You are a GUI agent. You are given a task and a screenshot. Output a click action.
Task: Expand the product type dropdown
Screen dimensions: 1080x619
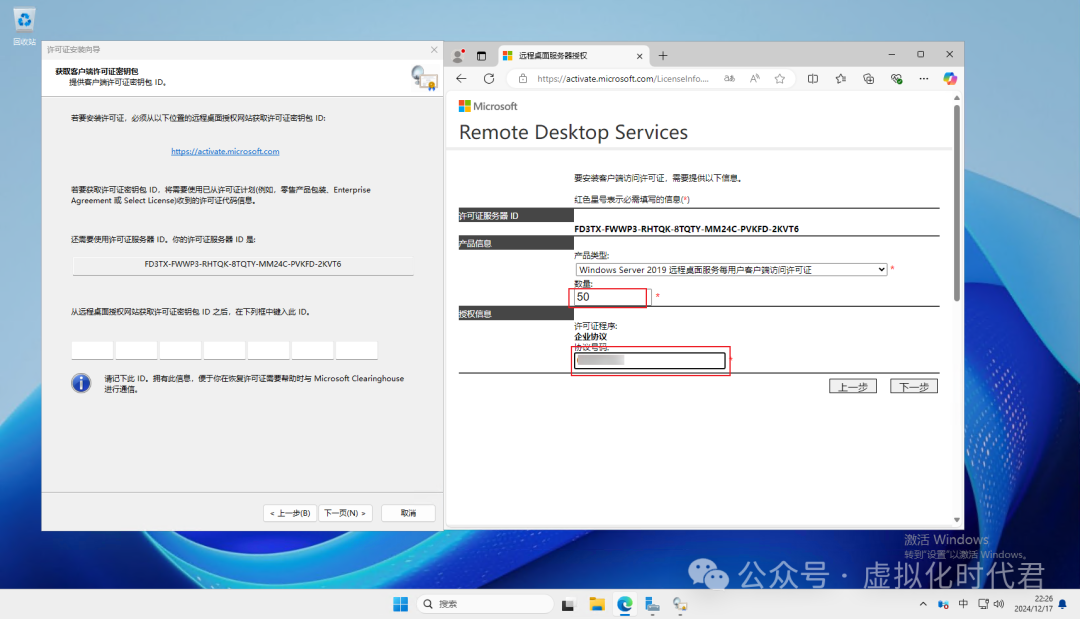880,270
